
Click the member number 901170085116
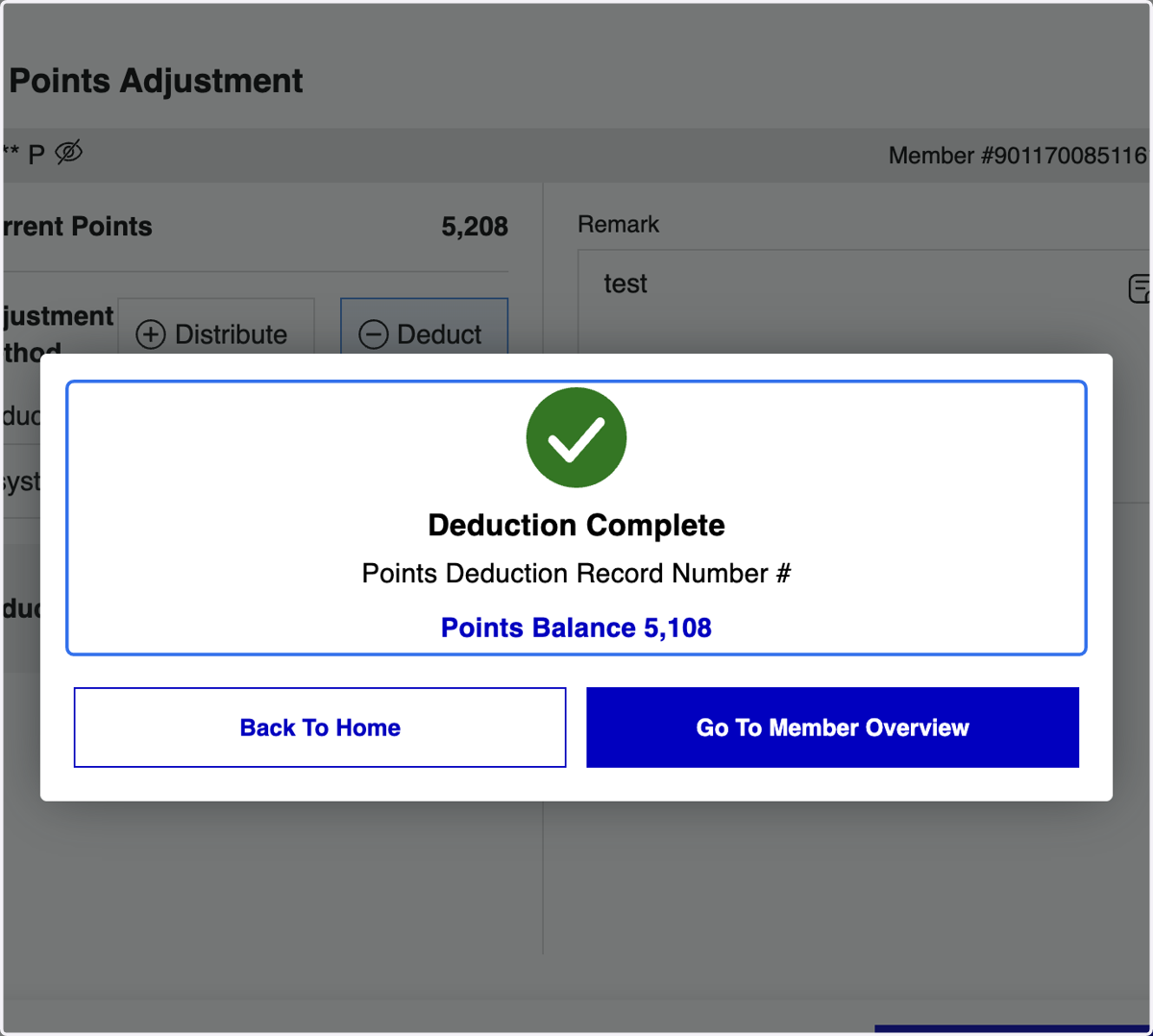(x=1018, y=156)
